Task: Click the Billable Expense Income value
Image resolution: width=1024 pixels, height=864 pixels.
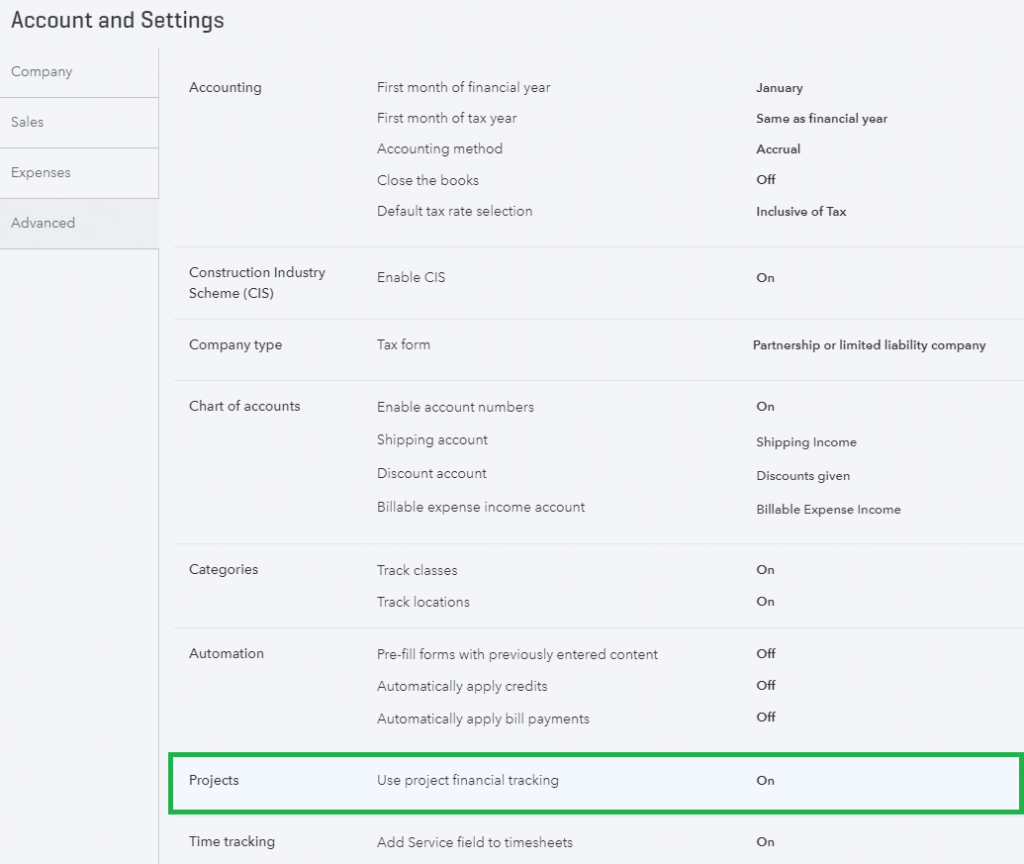Action: click(828, 509)
